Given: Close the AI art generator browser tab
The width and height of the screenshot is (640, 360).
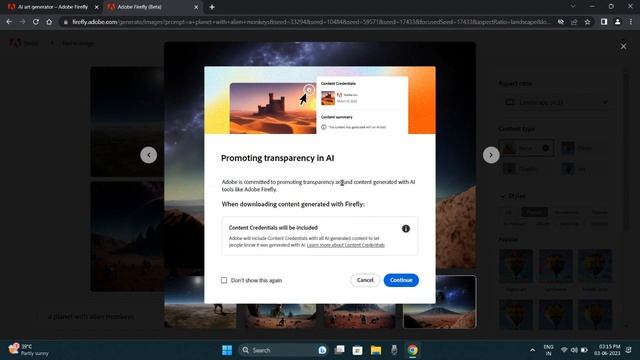Looking at the screenshot, I should tap(96, 7).
